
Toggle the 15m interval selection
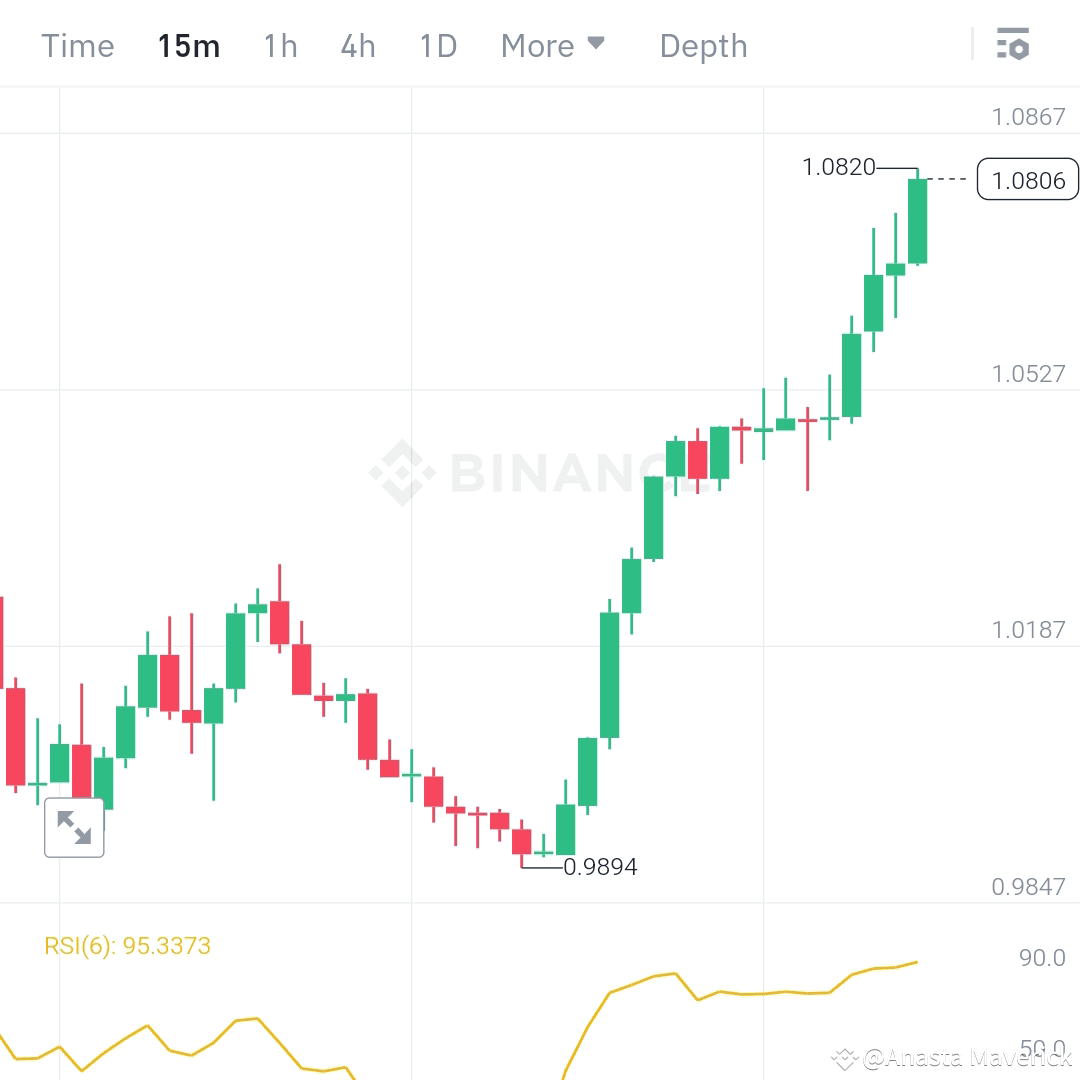189,45
